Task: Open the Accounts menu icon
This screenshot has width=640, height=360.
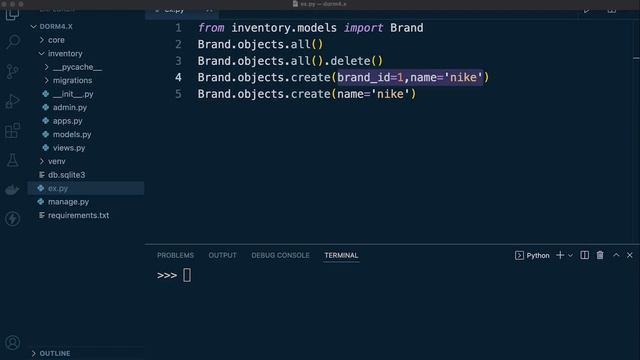Action: click(x=13, y=342)
